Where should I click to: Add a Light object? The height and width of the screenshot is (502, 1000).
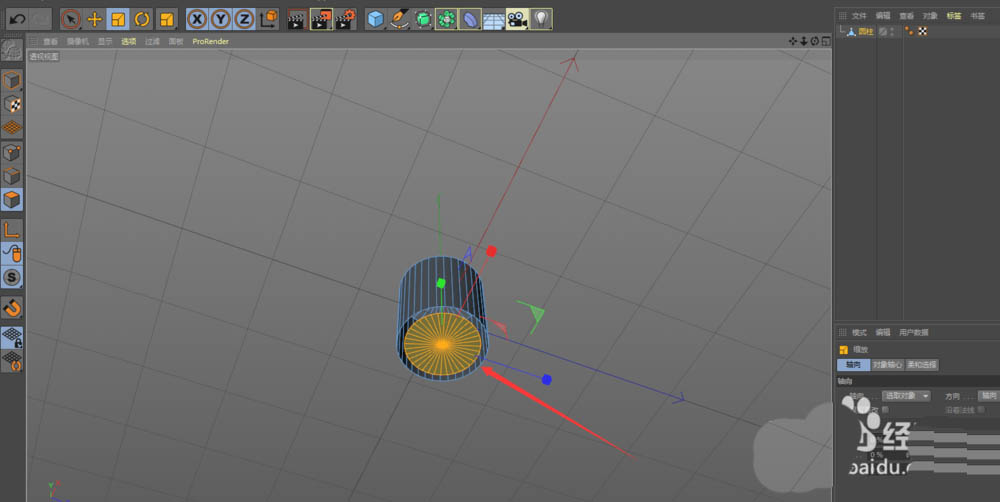point(540,18)
